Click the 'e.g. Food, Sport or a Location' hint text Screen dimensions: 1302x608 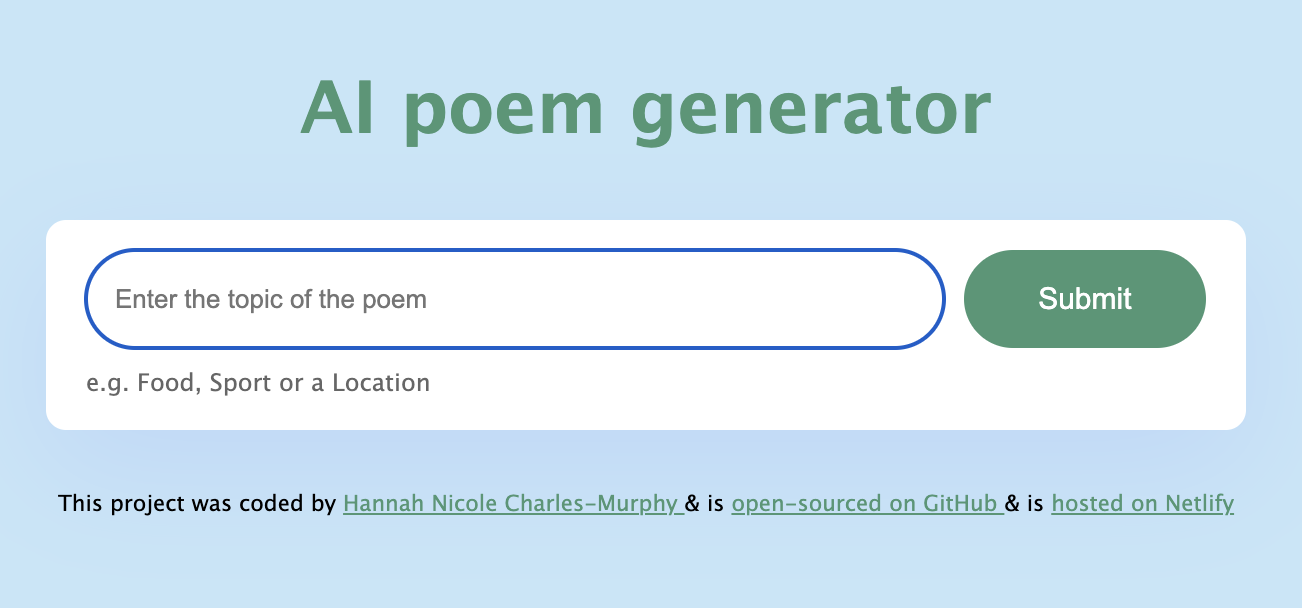click(258, 382)
